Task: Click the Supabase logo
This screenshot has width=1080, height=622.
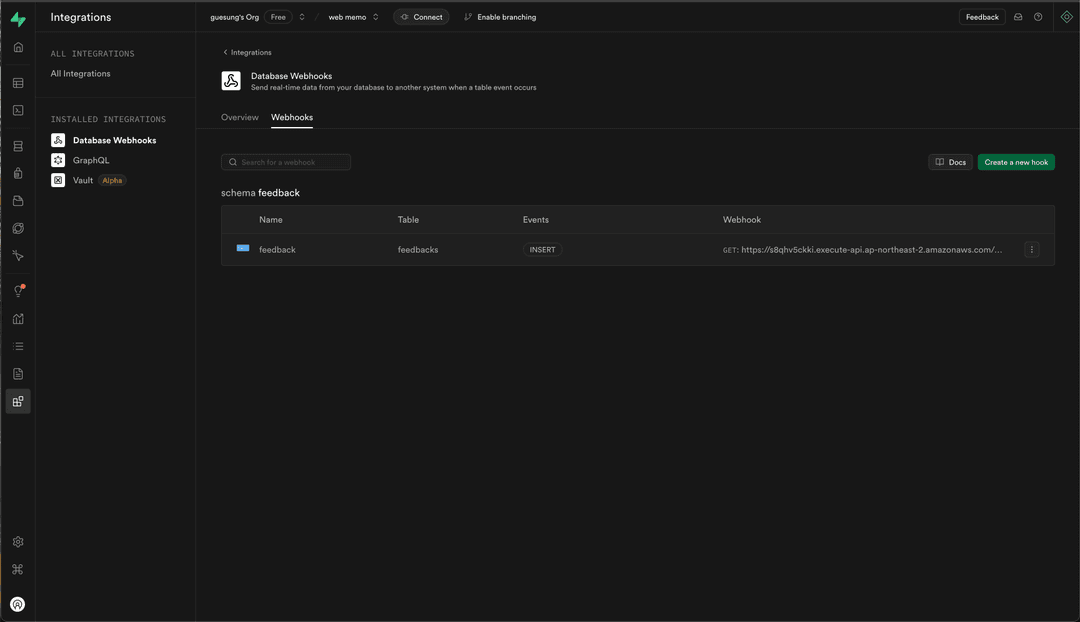Action: pos(18,19)
